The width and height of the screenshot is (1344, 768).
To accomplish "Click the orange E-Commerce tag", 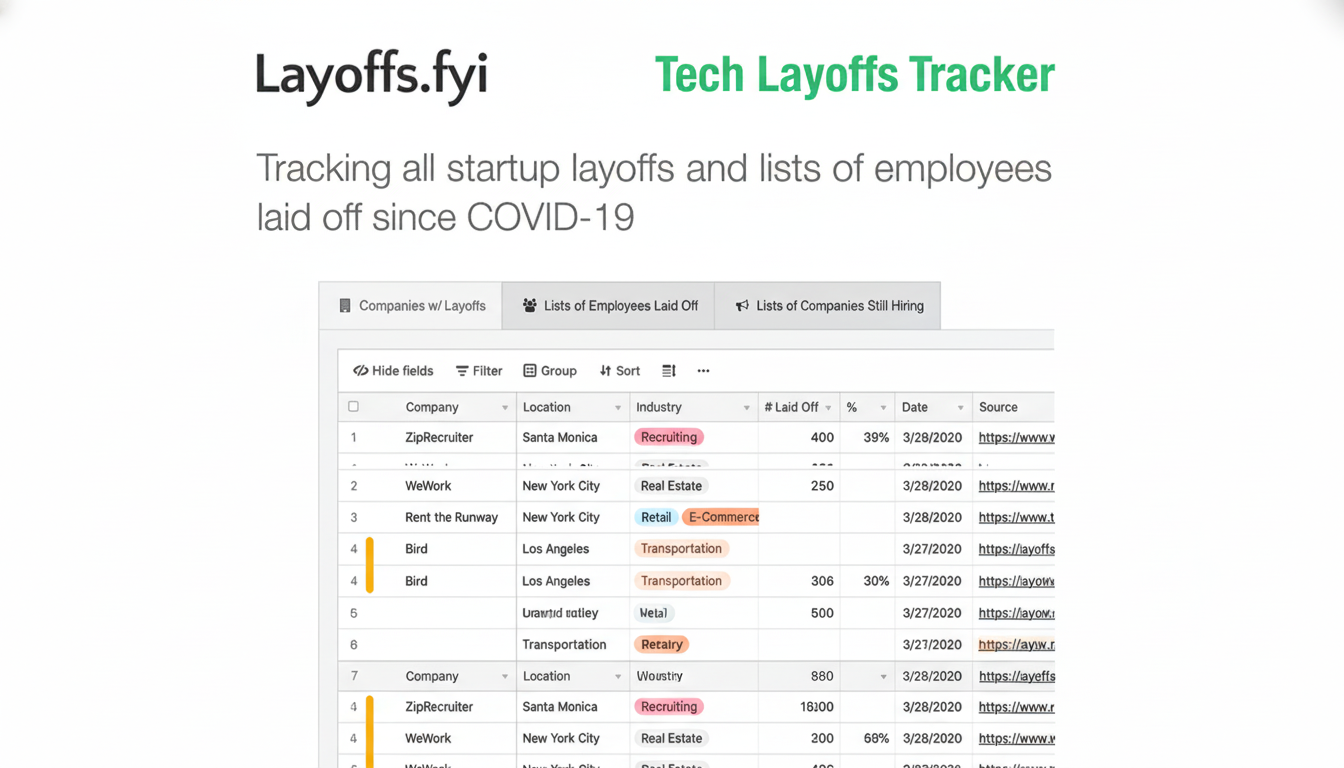I will (x=722, y=517).
